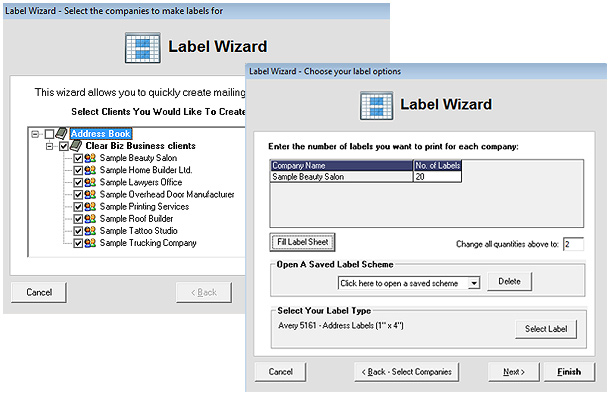Uncheck the Sample Home Builder Ltd. checkbox

[78, 170]
